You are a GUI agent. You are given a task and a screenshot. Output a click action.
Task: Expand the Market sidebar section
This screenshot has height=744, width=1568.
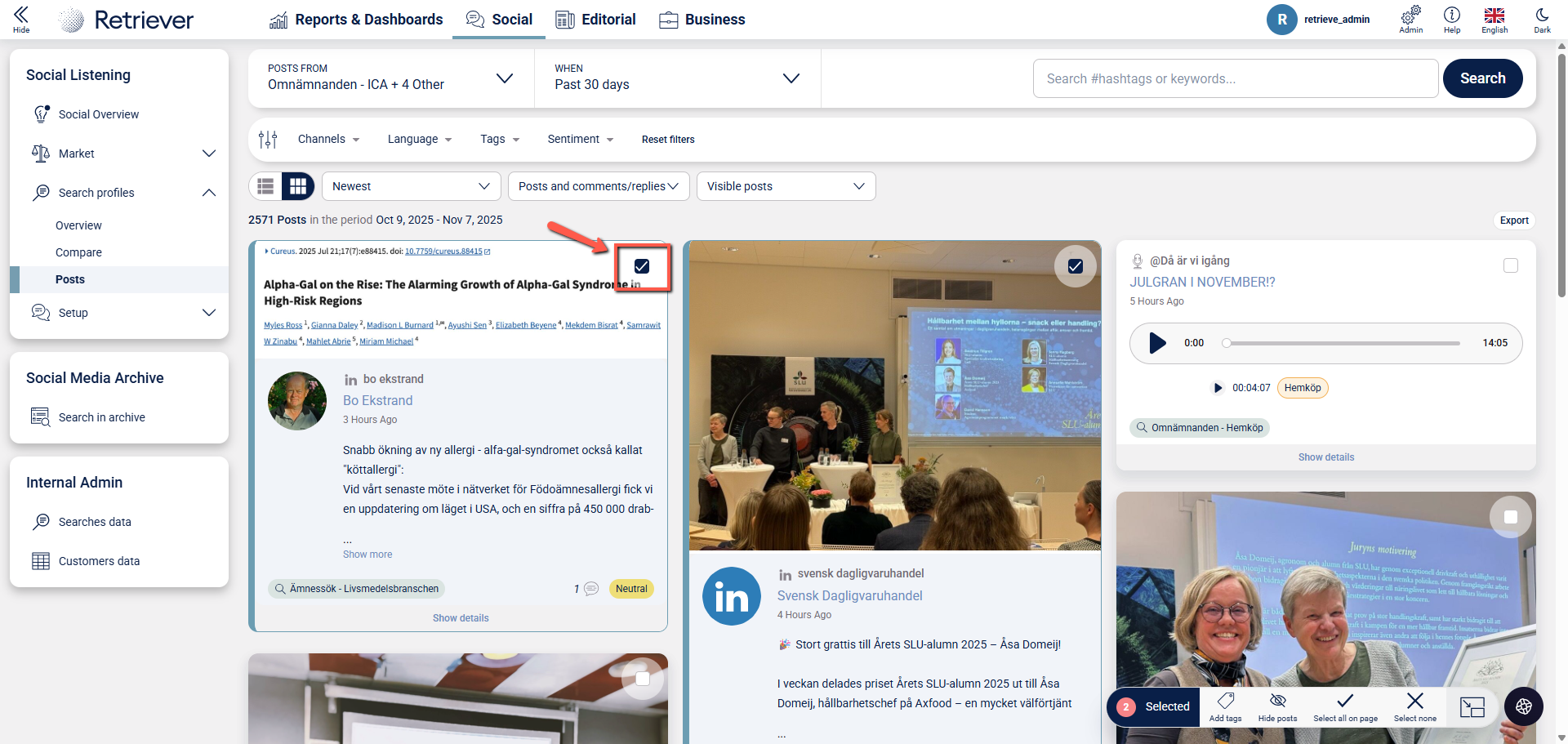pyautogui.click(x=209, y=154)
